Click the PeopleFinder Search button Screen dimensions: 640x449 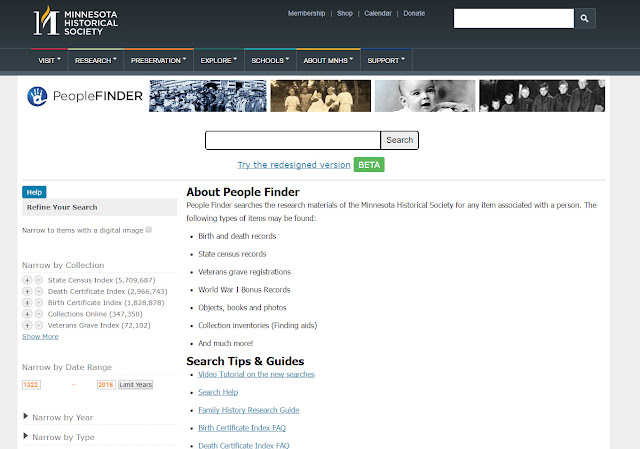coord(400,140)
